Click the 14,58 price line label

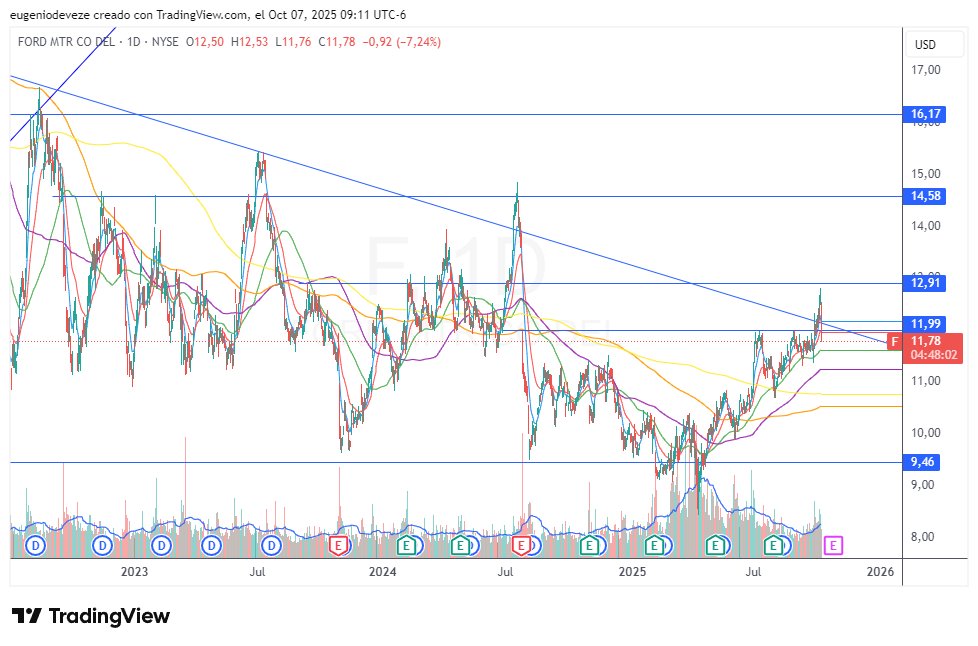925,196
